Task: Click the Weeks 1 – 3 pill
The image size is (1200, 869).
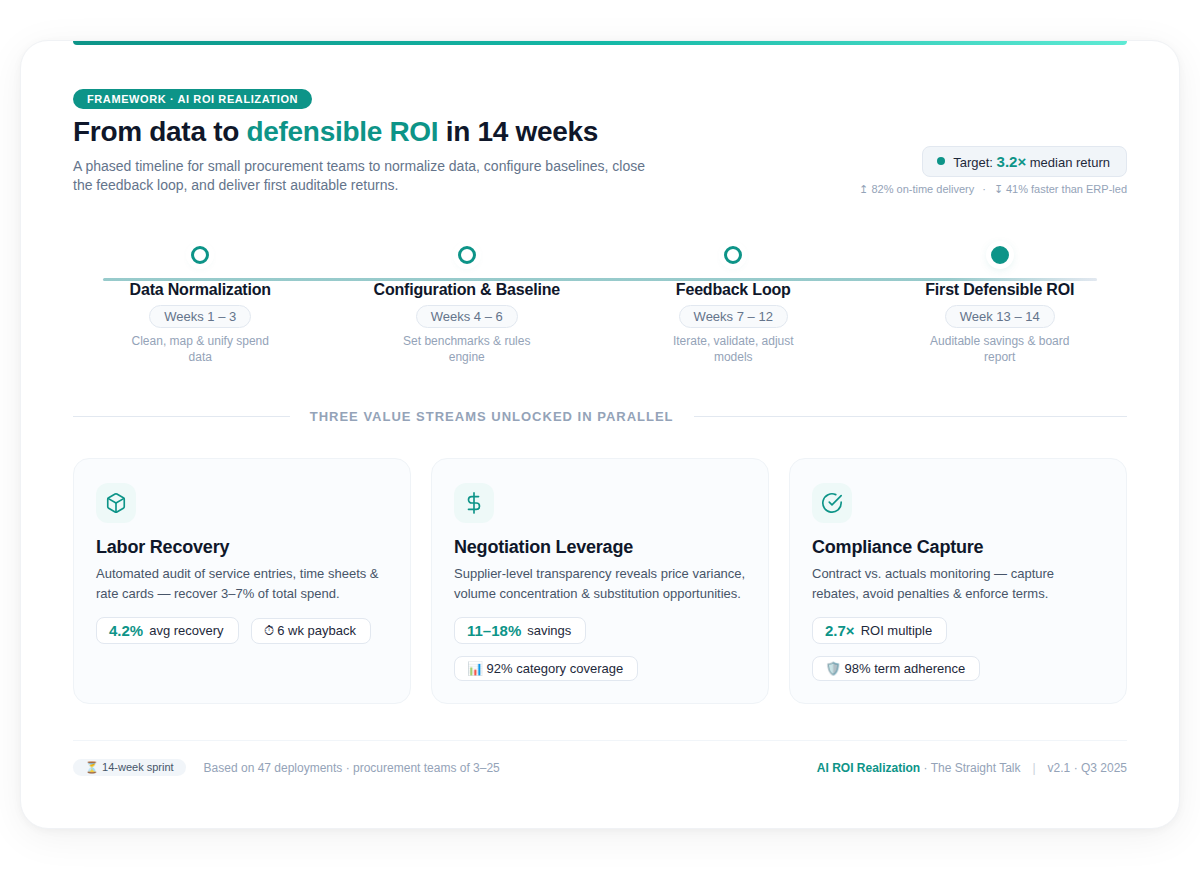Action: 200,317
